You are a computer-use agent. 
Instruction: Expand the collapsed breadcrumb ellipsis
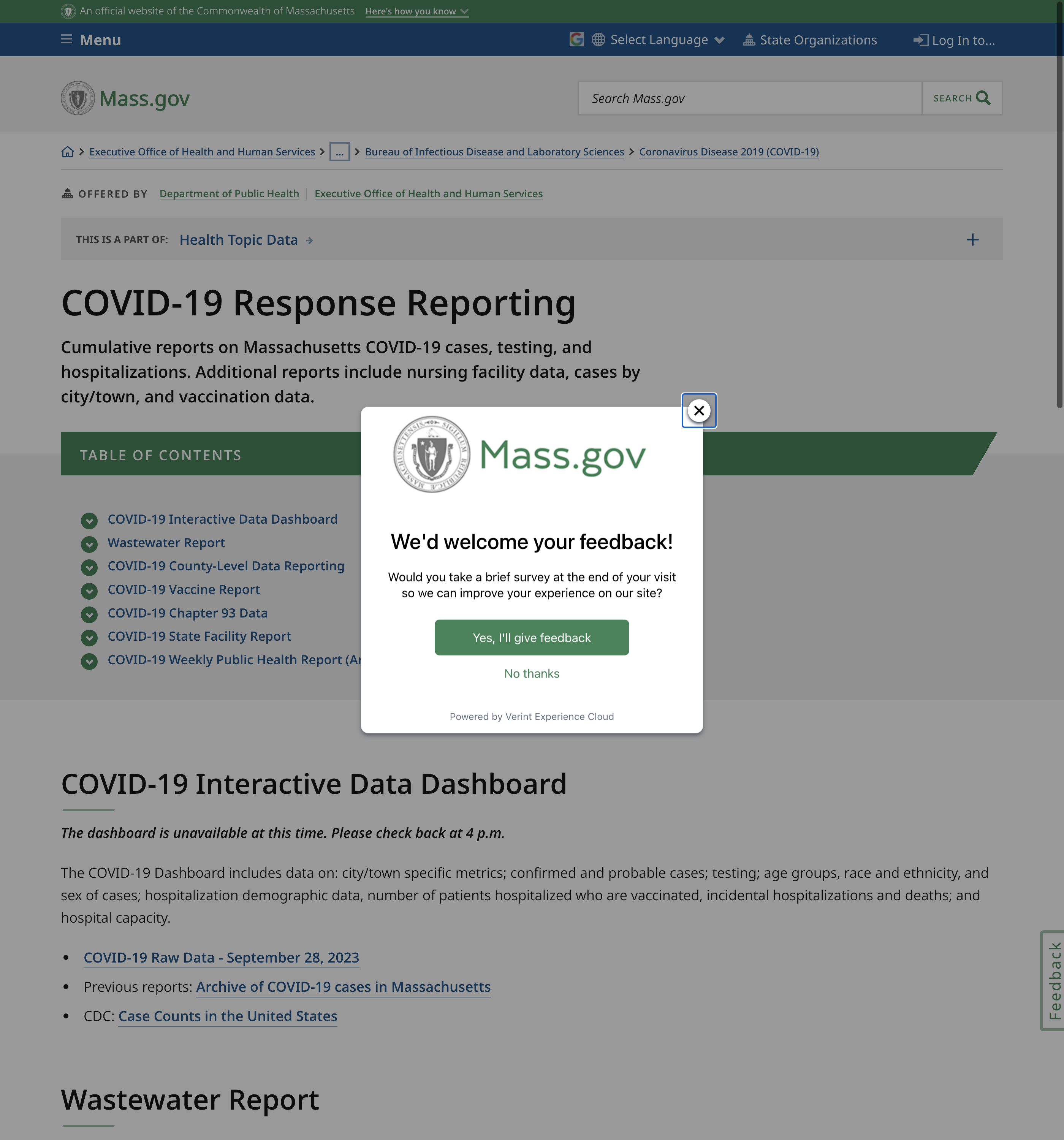pos(339,152)
